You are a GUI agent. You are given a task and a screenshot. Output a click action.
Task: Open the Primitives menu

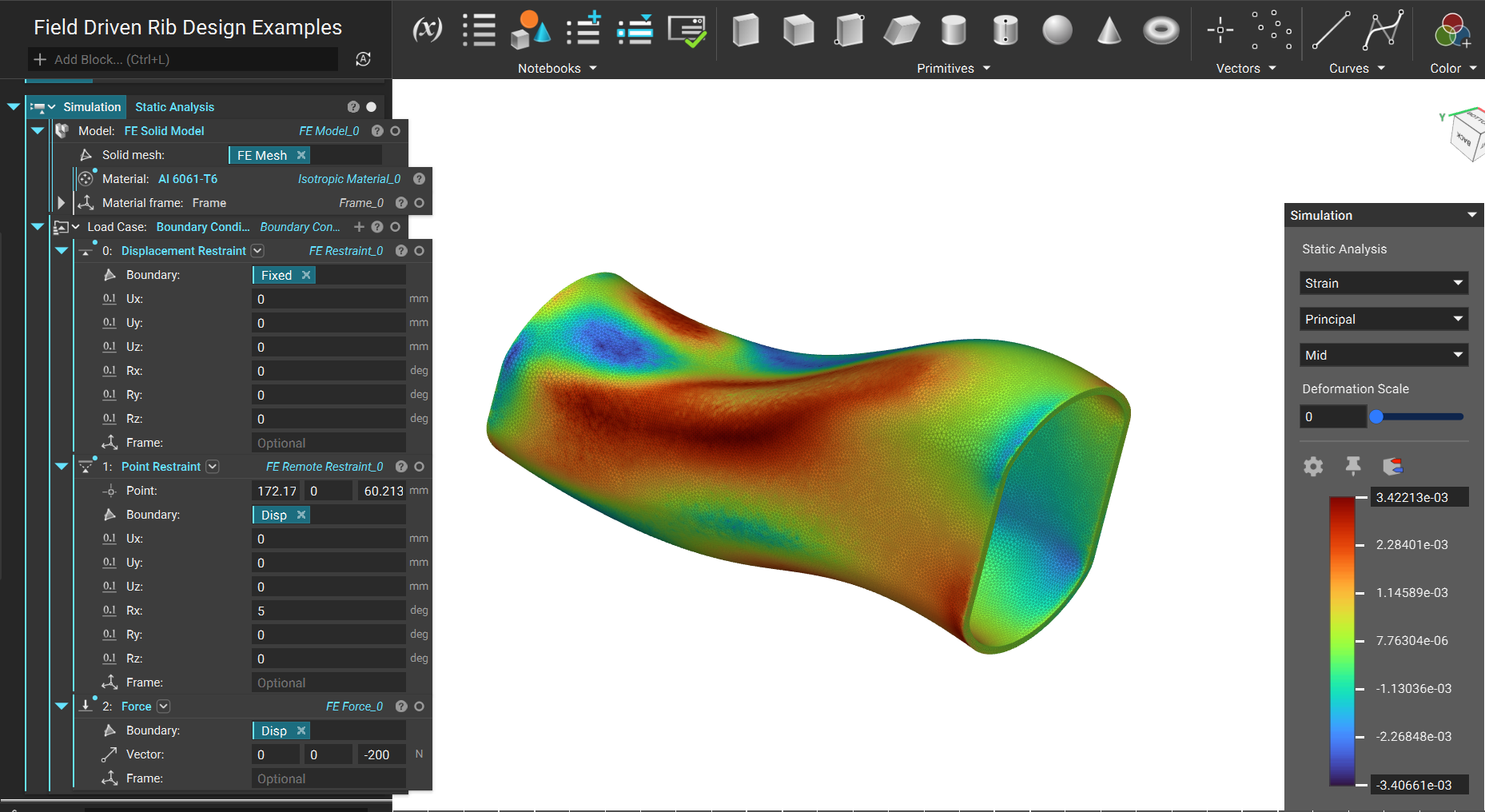coord(954,69)
